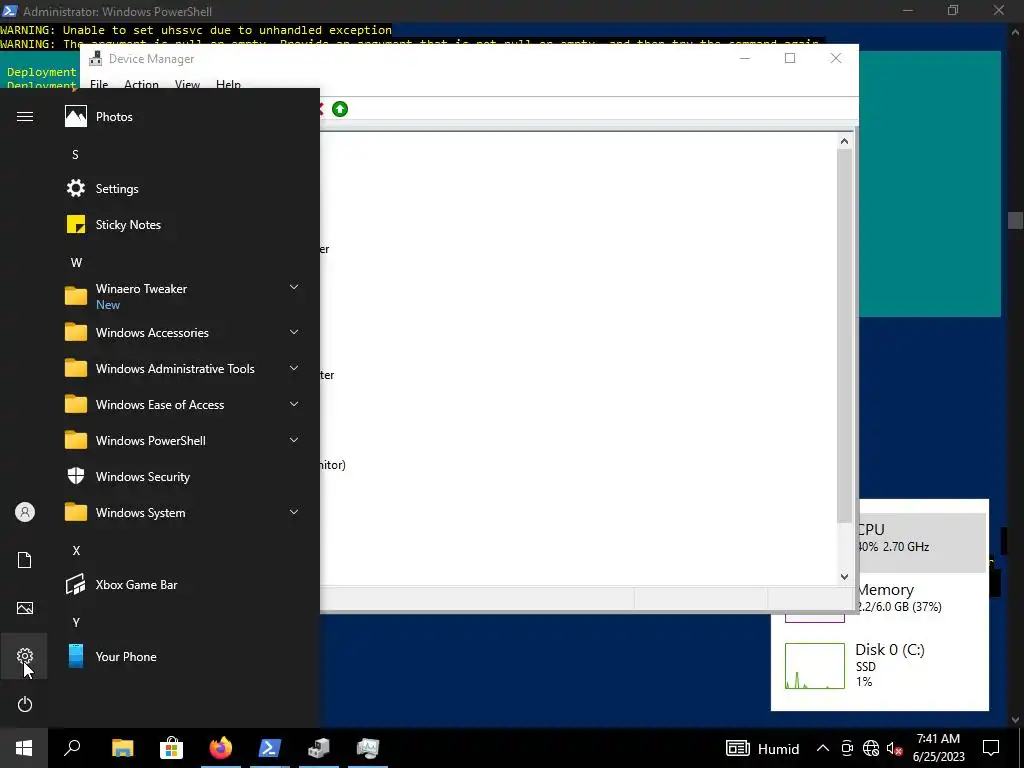Open the network status tray icon

[871, 748]
